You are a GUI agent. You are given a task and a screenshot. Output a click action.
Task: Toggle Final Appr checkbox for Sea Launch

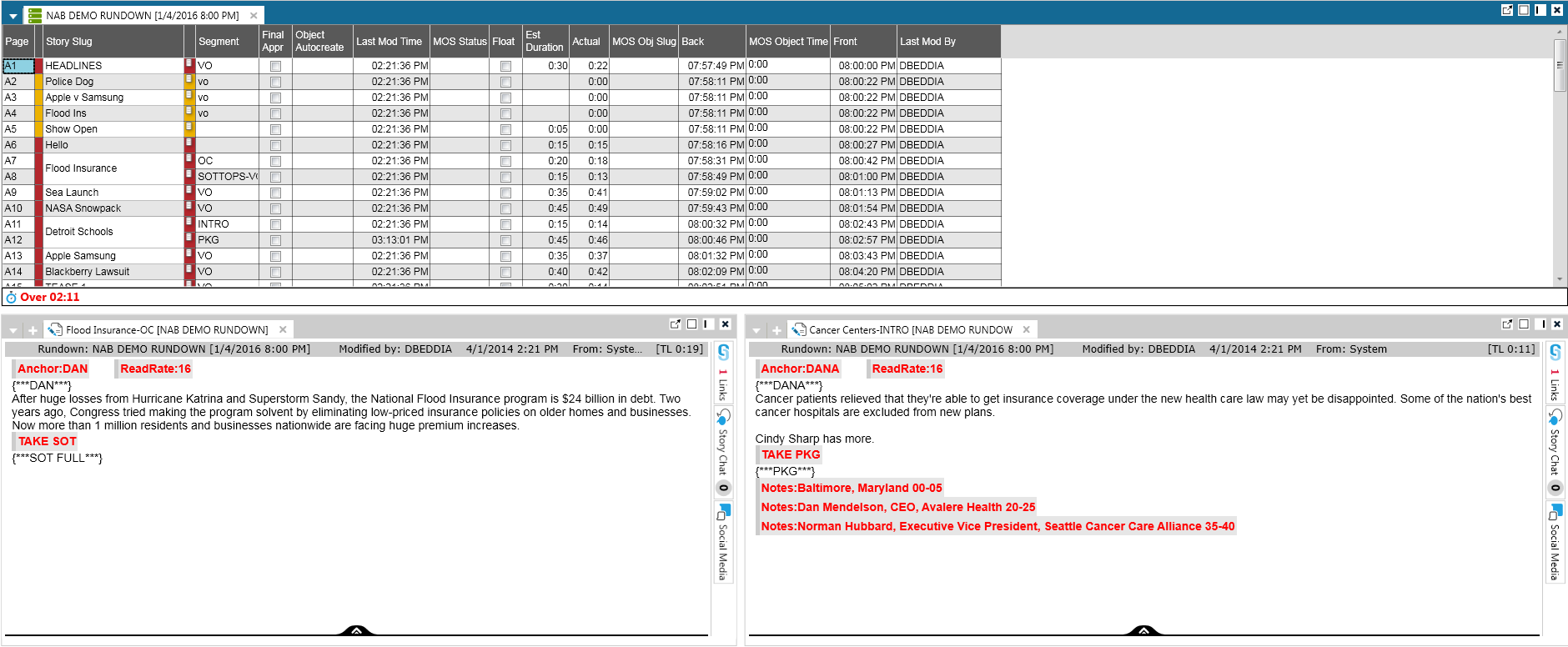tap(275, 193)
